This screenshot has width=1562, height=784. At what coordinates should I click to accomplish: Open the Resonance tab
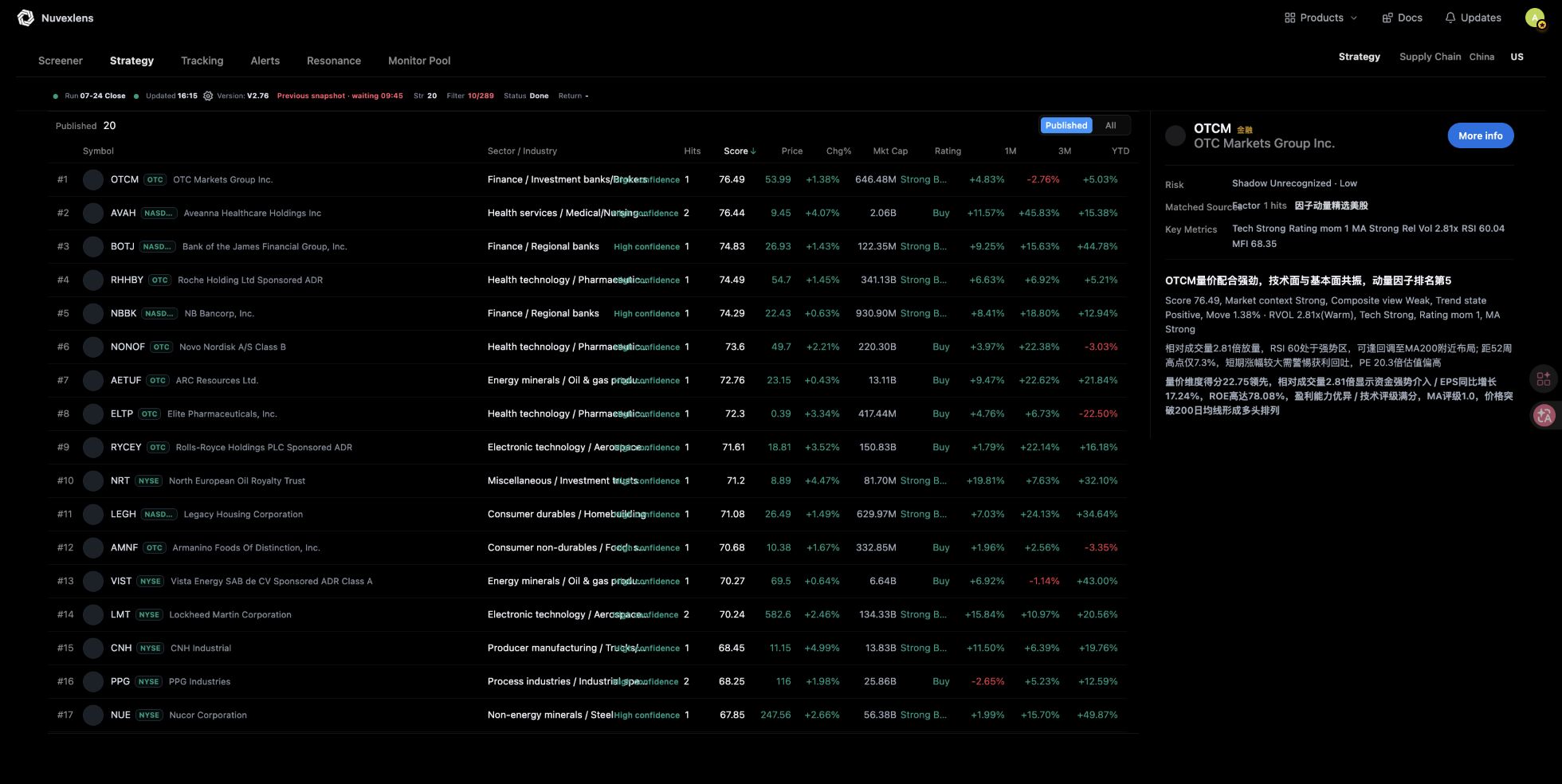pos(334,61)
